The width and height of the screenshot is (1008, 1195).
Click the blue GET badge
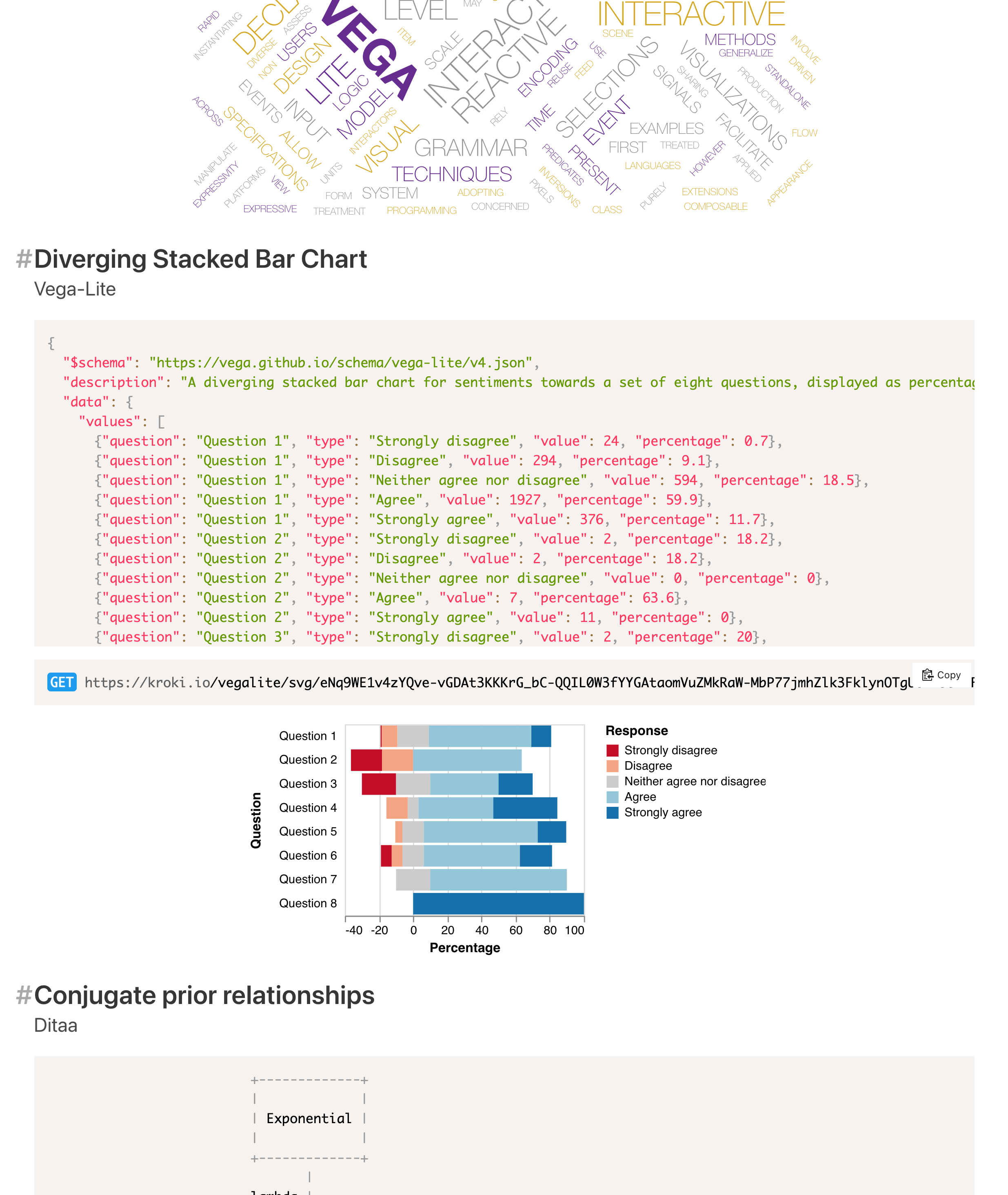(x=62, y=682)
